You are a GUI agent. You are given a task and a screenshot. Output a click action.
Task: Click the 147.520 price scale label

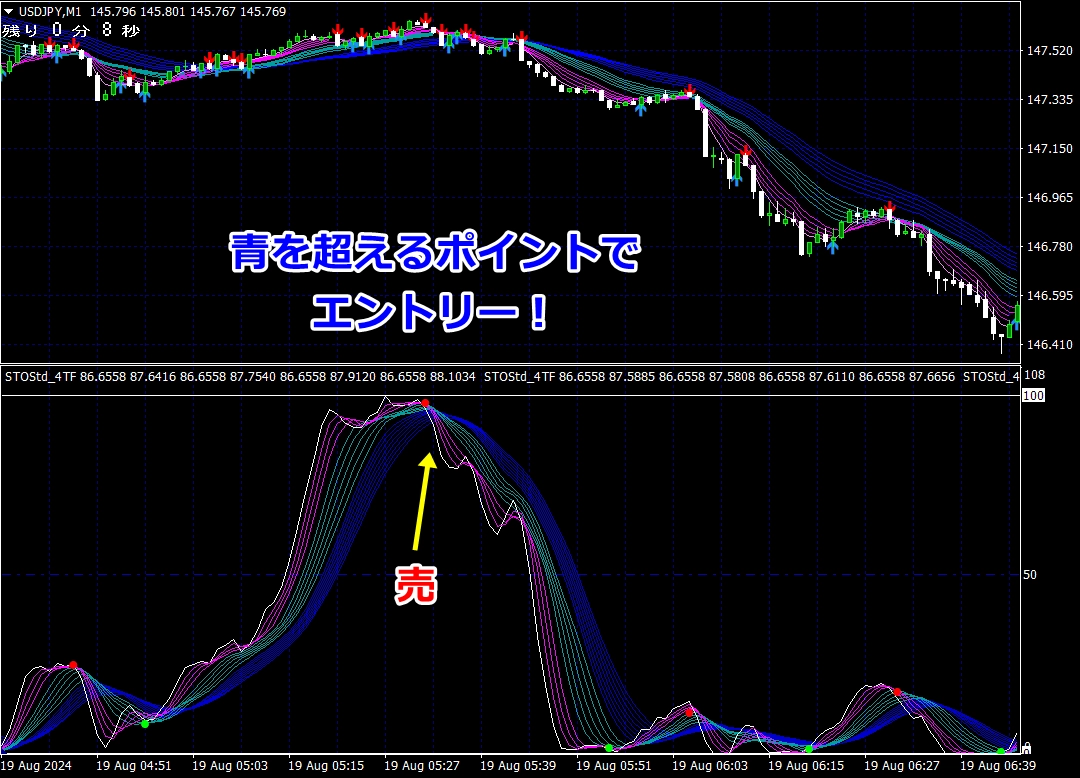[x=1049, y=50]
